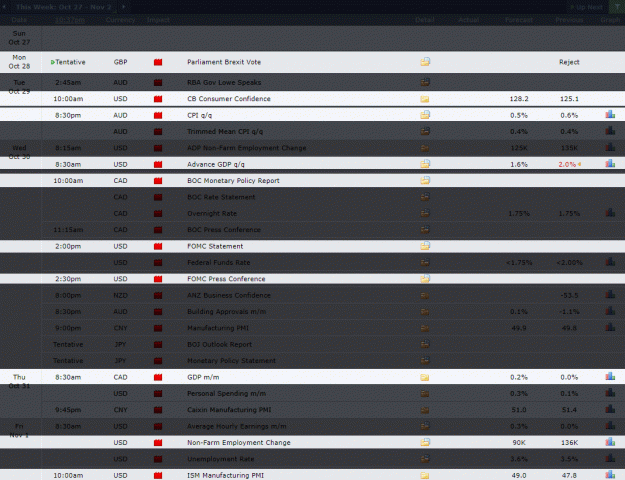The width and height of the screenshot is (625, 480).
Task: Show graph for CAD GDP m/m
Action: pos(610,377)
